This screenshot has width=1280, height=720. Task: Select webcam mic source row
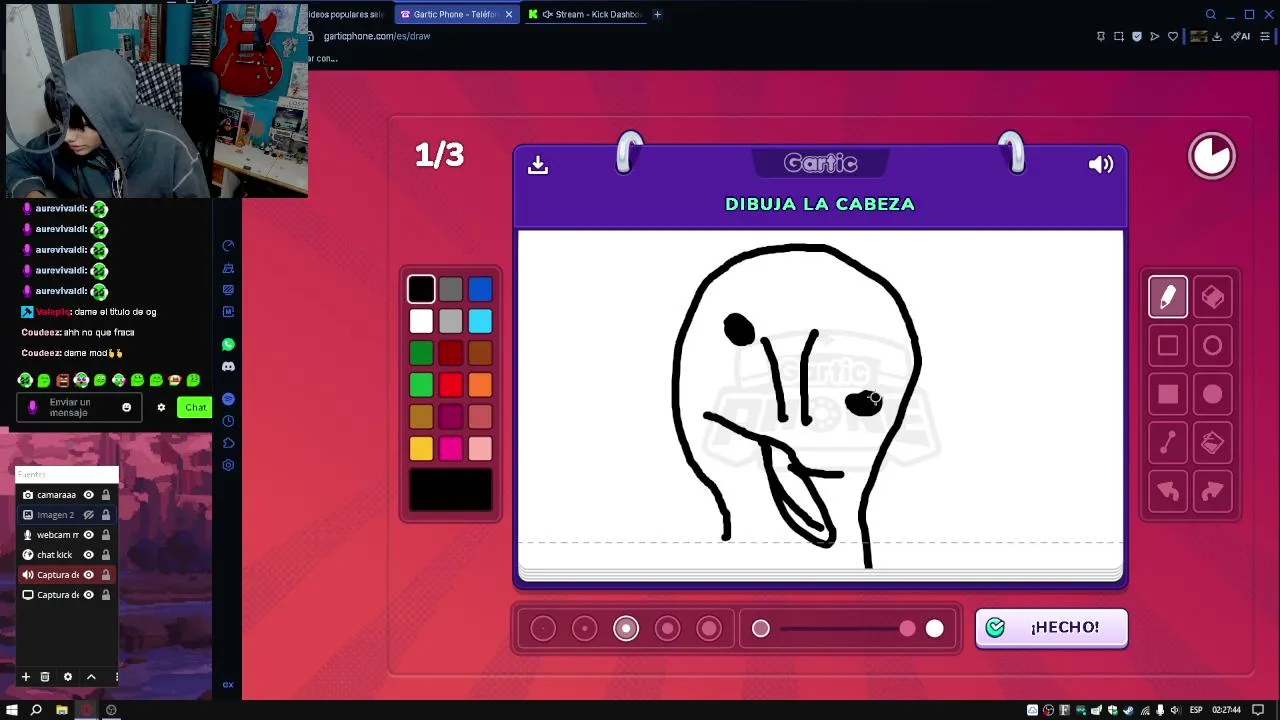tap(66, 535)
